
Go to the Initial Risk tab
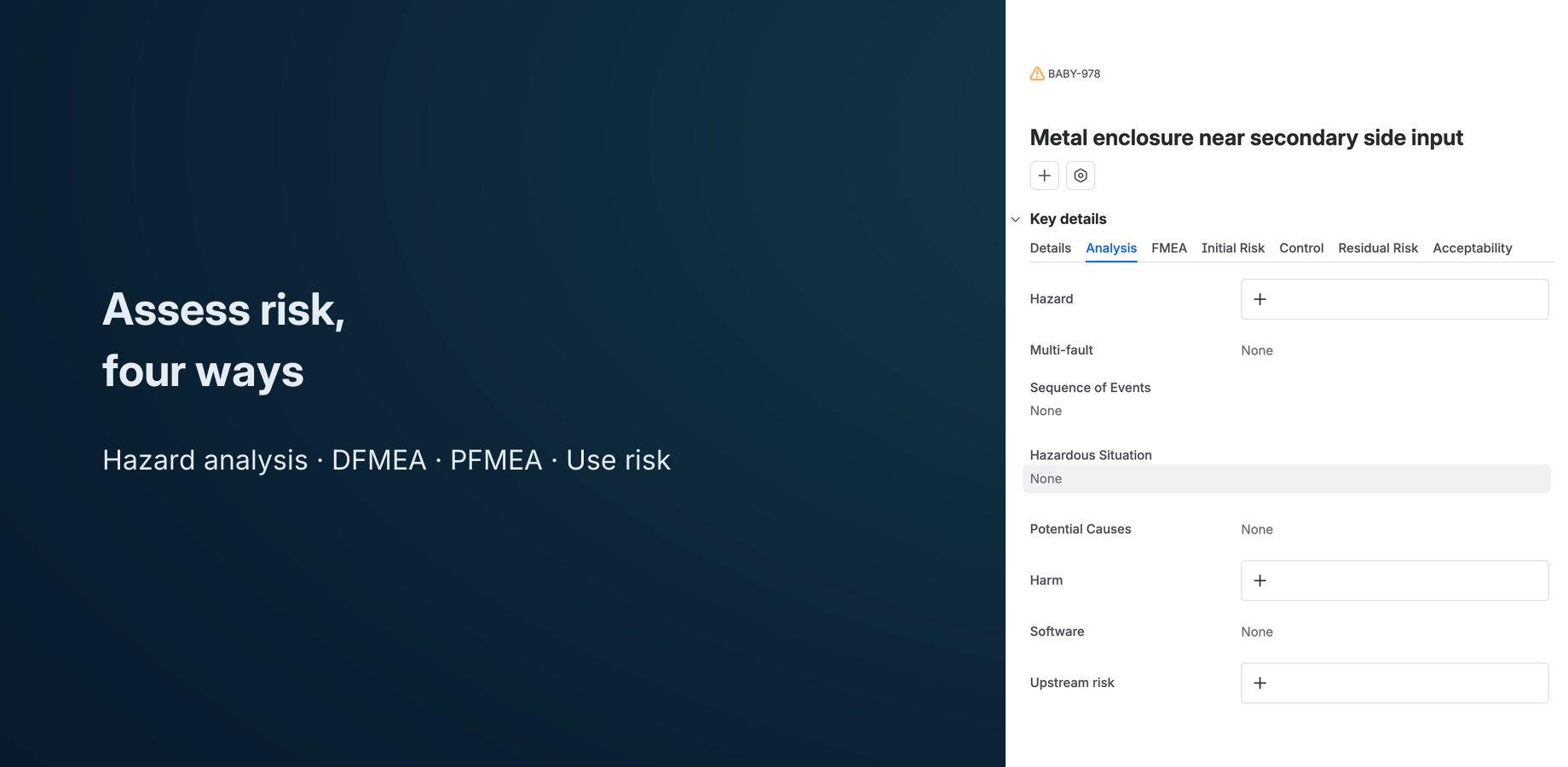pos(1233,248)
